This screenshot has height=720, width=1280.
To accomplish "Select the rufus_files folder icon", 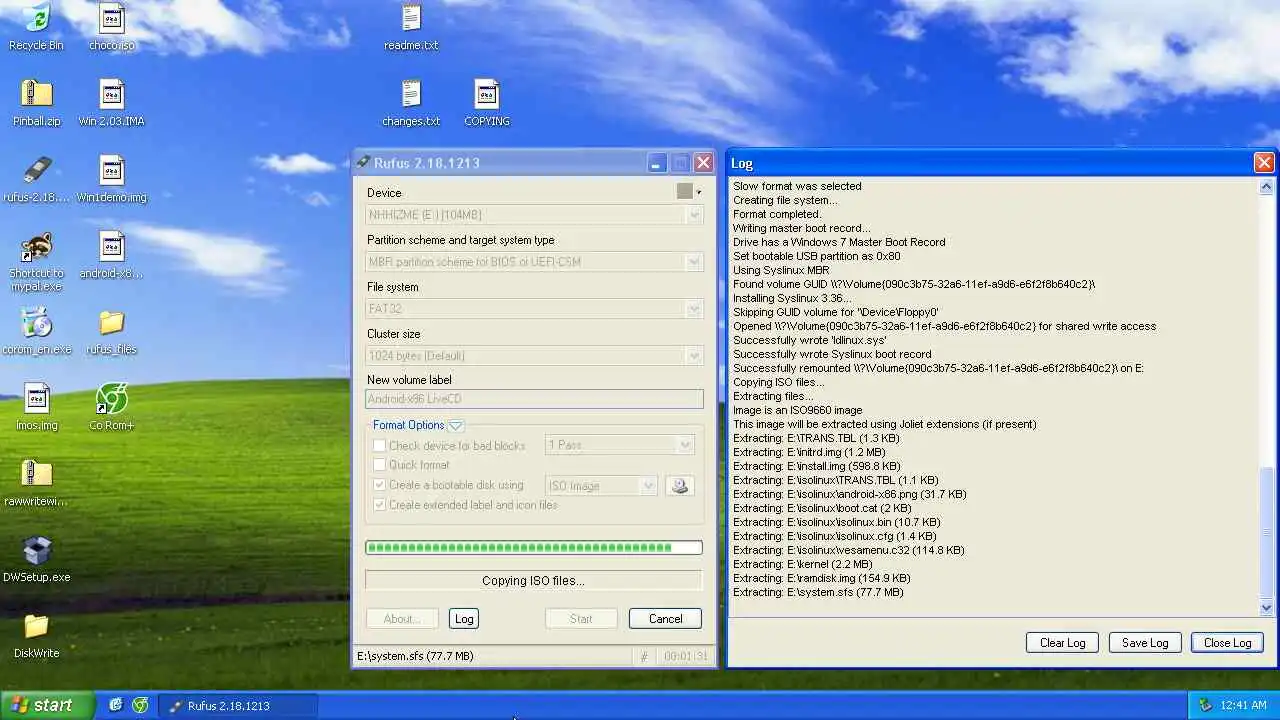I will [x=112, y=330].
